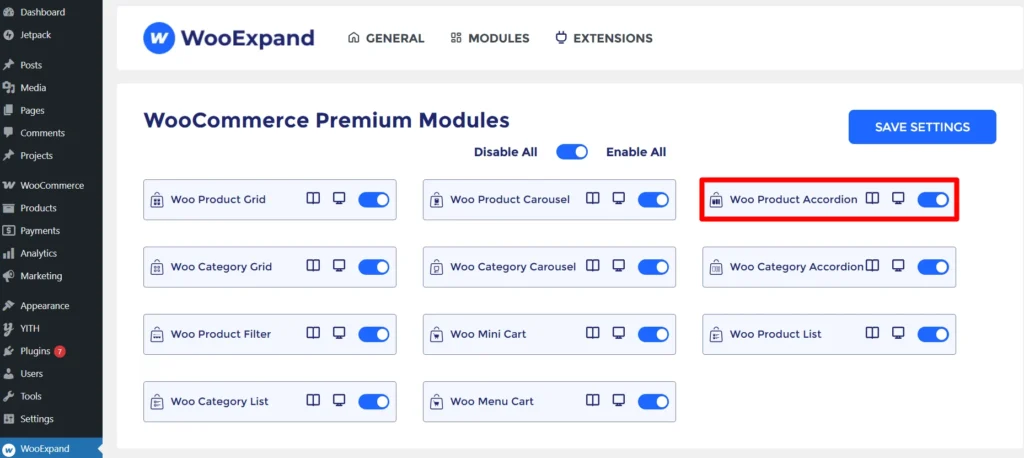Switch off Woo Product Accordion module
1024x458 pixels.
pyautogui.click(x=932, y=200)
